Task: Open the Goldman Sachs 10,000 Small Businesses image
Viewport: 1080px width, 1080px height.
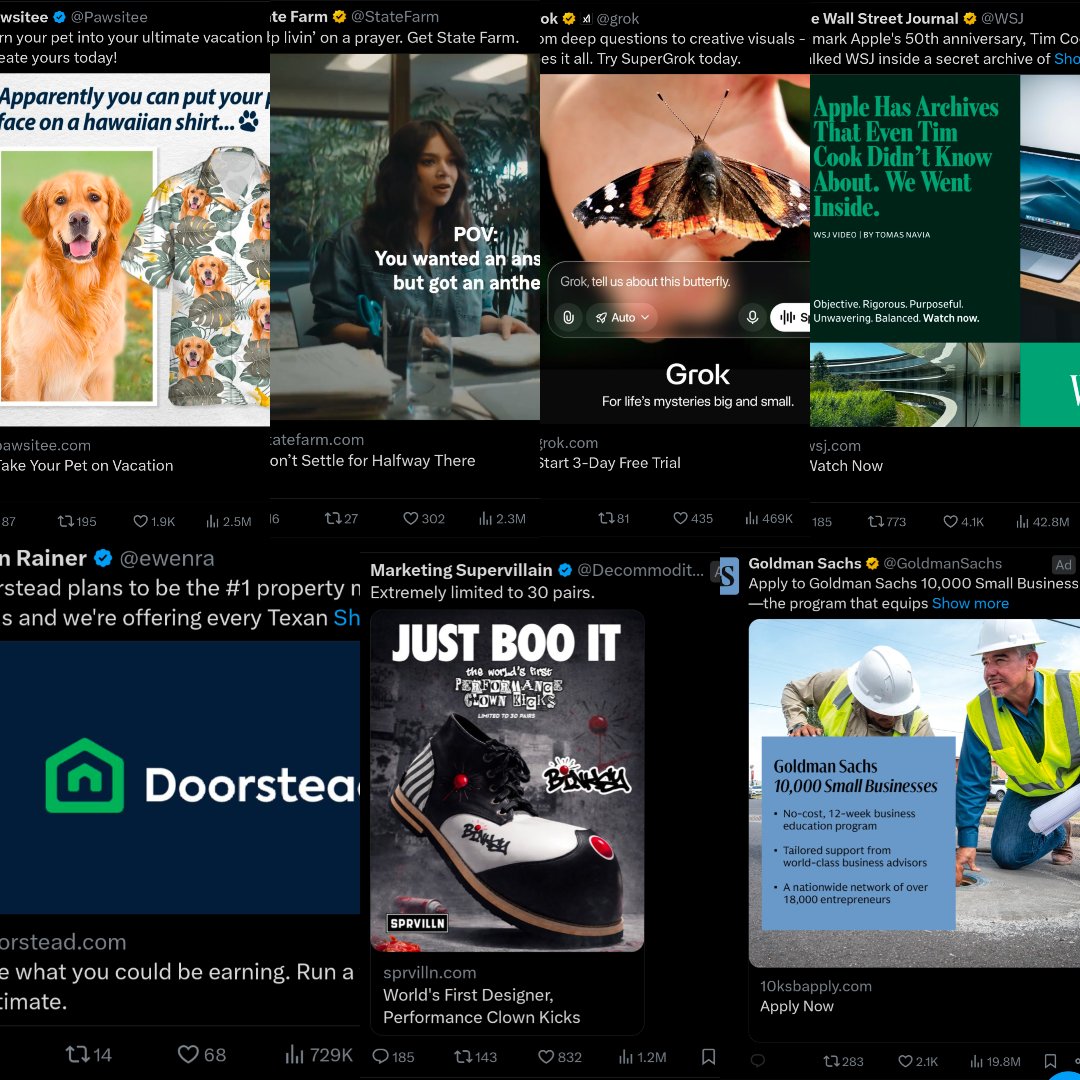Action: 914,793
